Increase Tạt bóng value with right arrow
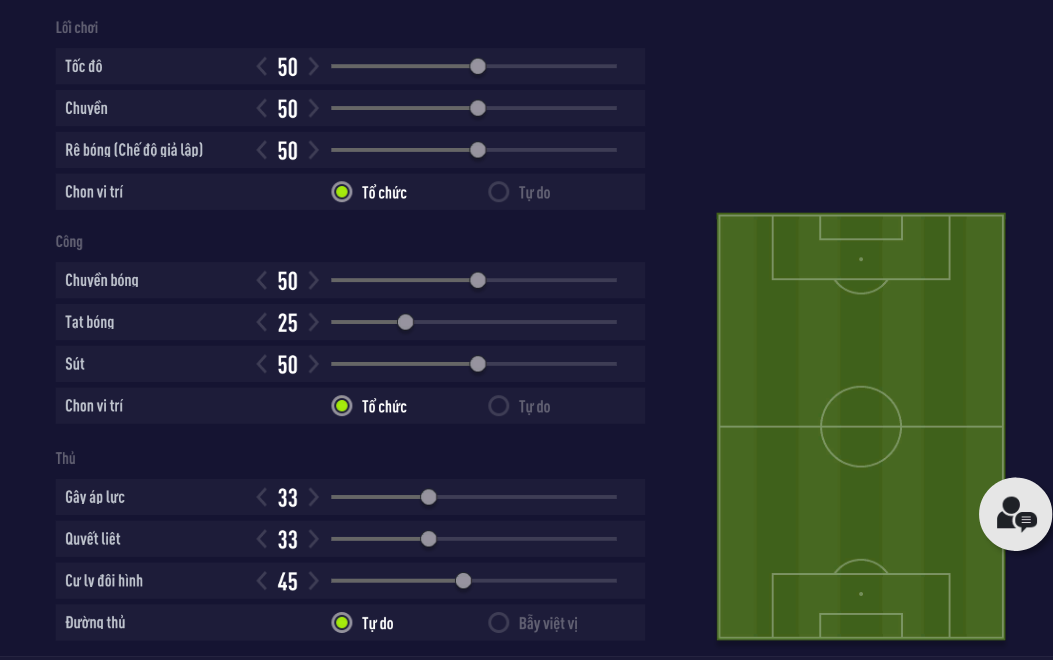 pyautogui.click(x=313, y=322)
